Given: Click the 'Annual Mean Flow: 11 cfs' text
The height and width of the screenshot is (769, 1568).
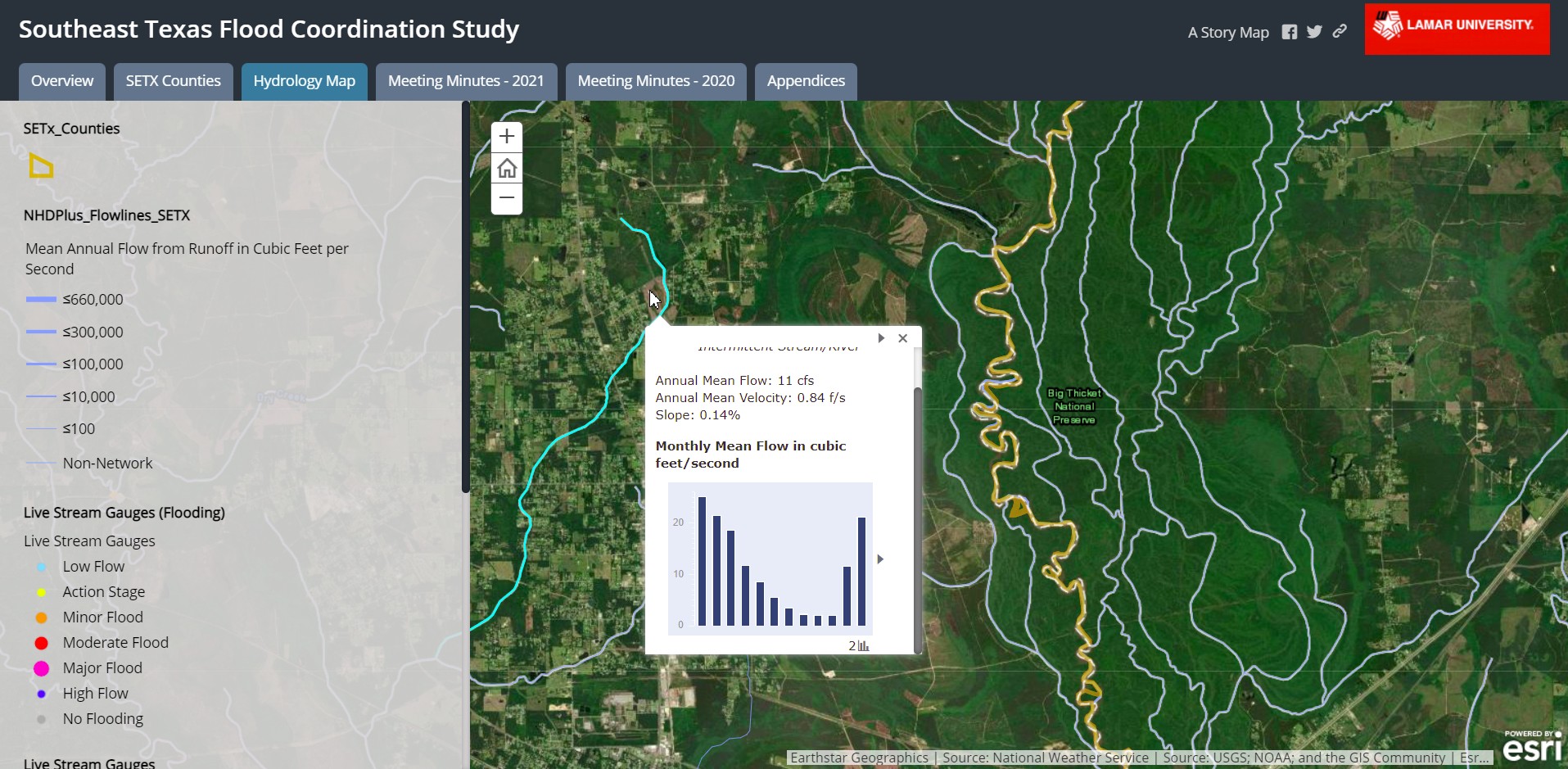Looking at the screenshot, I should tap(734, 380).
